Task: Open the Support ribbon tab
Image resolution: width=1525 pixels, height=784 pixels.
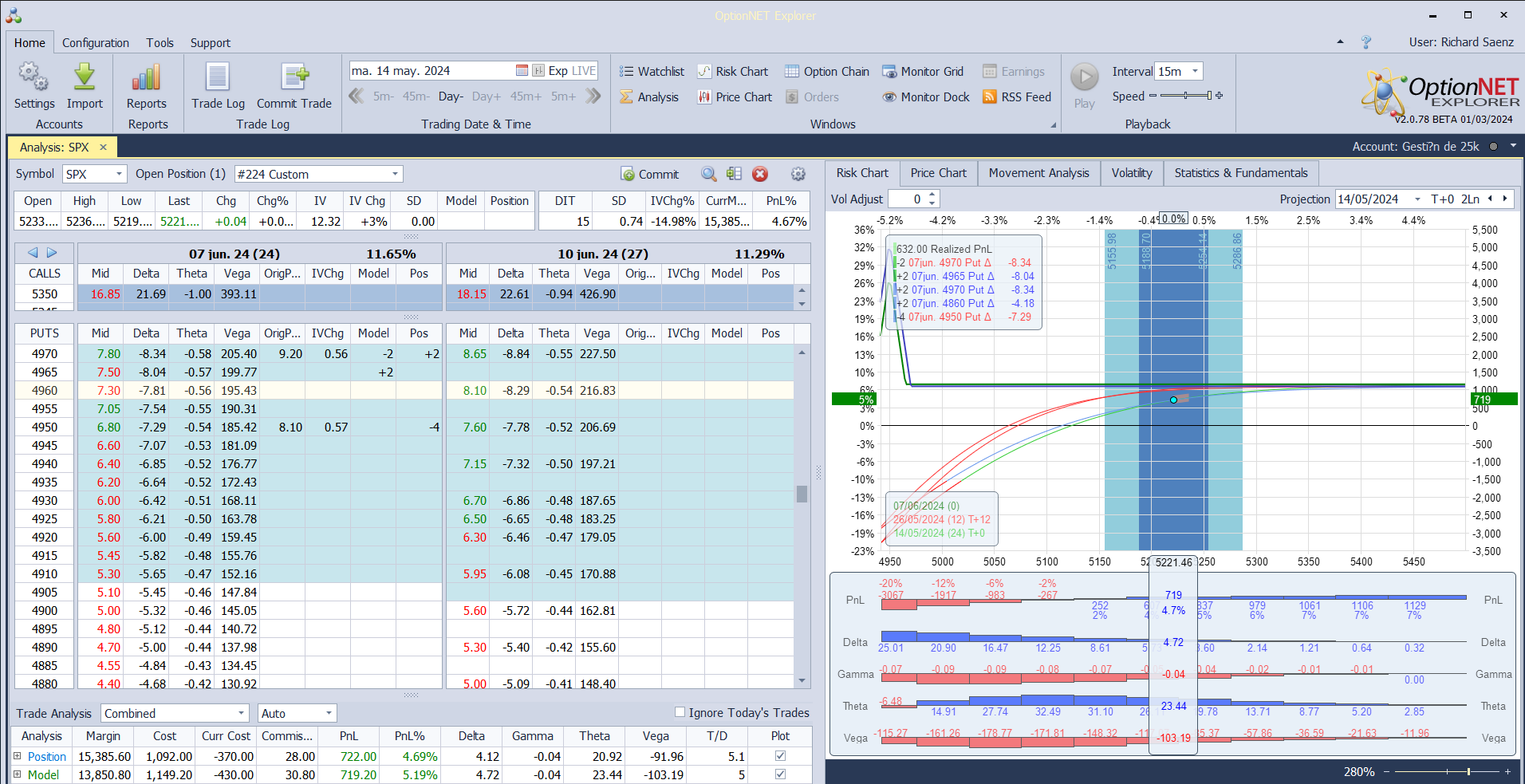Action: 210,42
